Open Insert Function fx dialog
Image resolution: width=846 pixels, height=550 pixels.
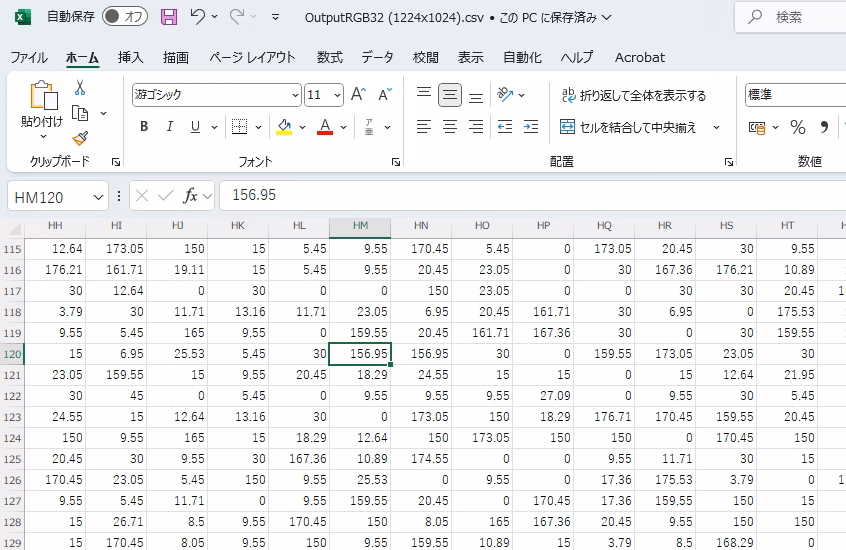(190, 195)
